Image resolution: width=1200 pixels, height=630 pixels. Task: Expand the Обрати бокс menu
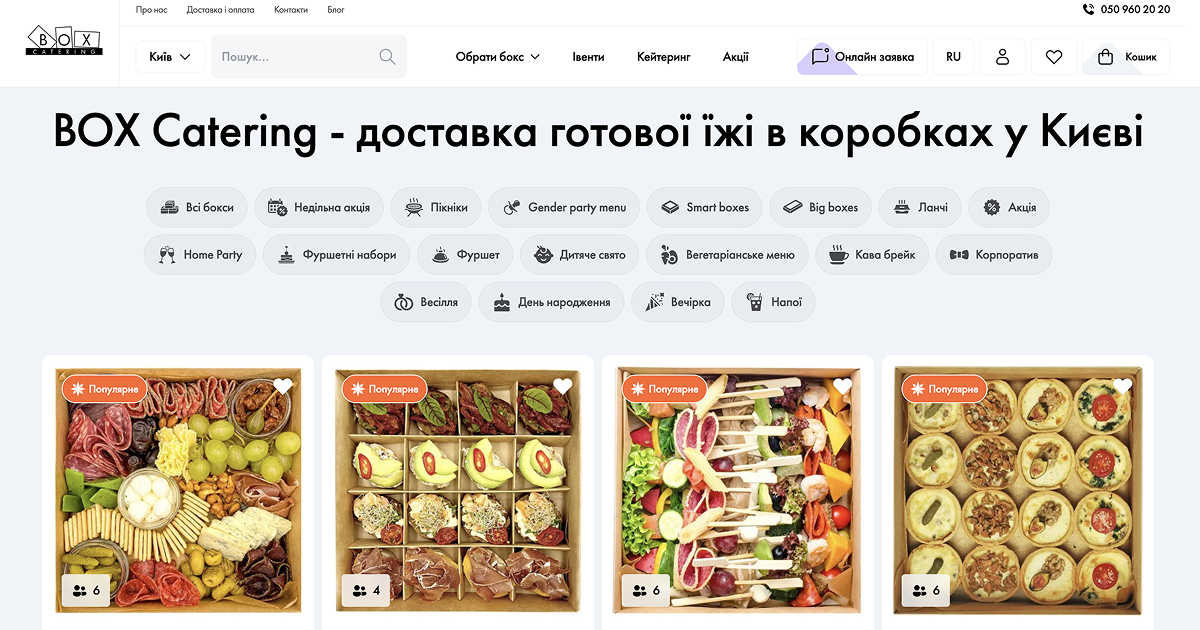[x=497, y=57]
